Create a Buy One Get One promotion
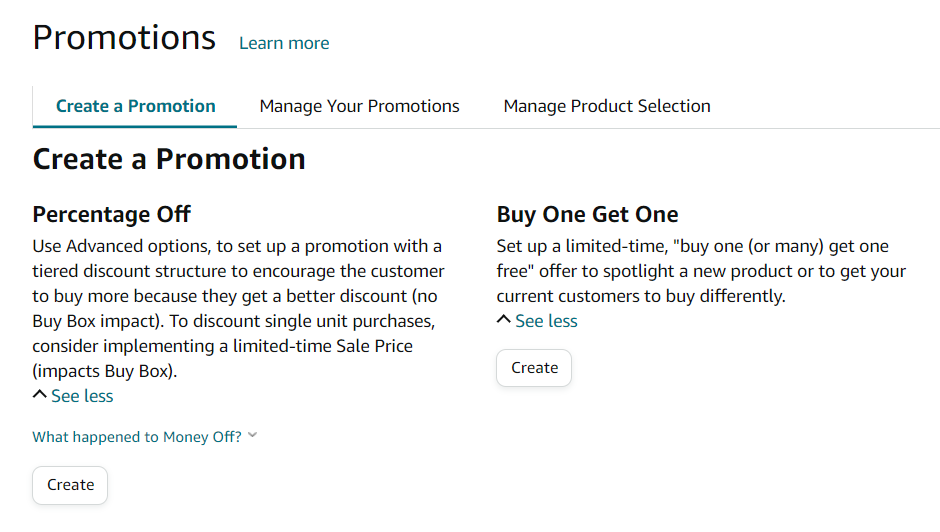940x532 pixels. pyautogui.click(x=534, y=368)
